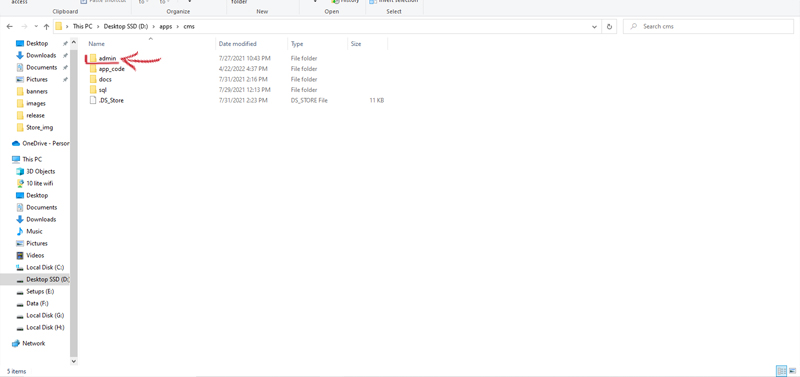Screen dimensions: 800x377
Task: Open pinned Downloads in Quick access
Action: [41, 55]
